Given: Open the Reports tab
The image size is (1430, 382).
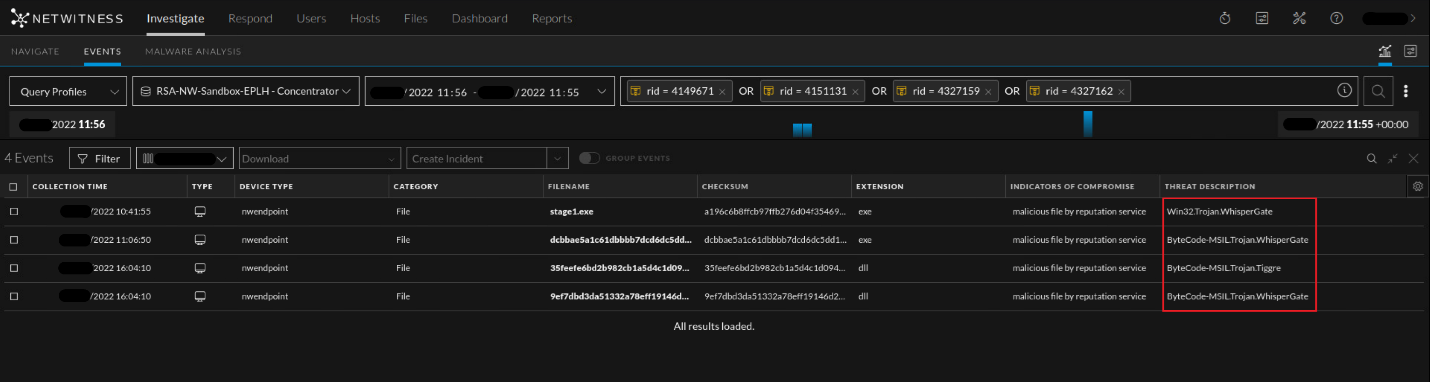Looking at the screenshot, I should pyautogui.click(x=552, y=18).
